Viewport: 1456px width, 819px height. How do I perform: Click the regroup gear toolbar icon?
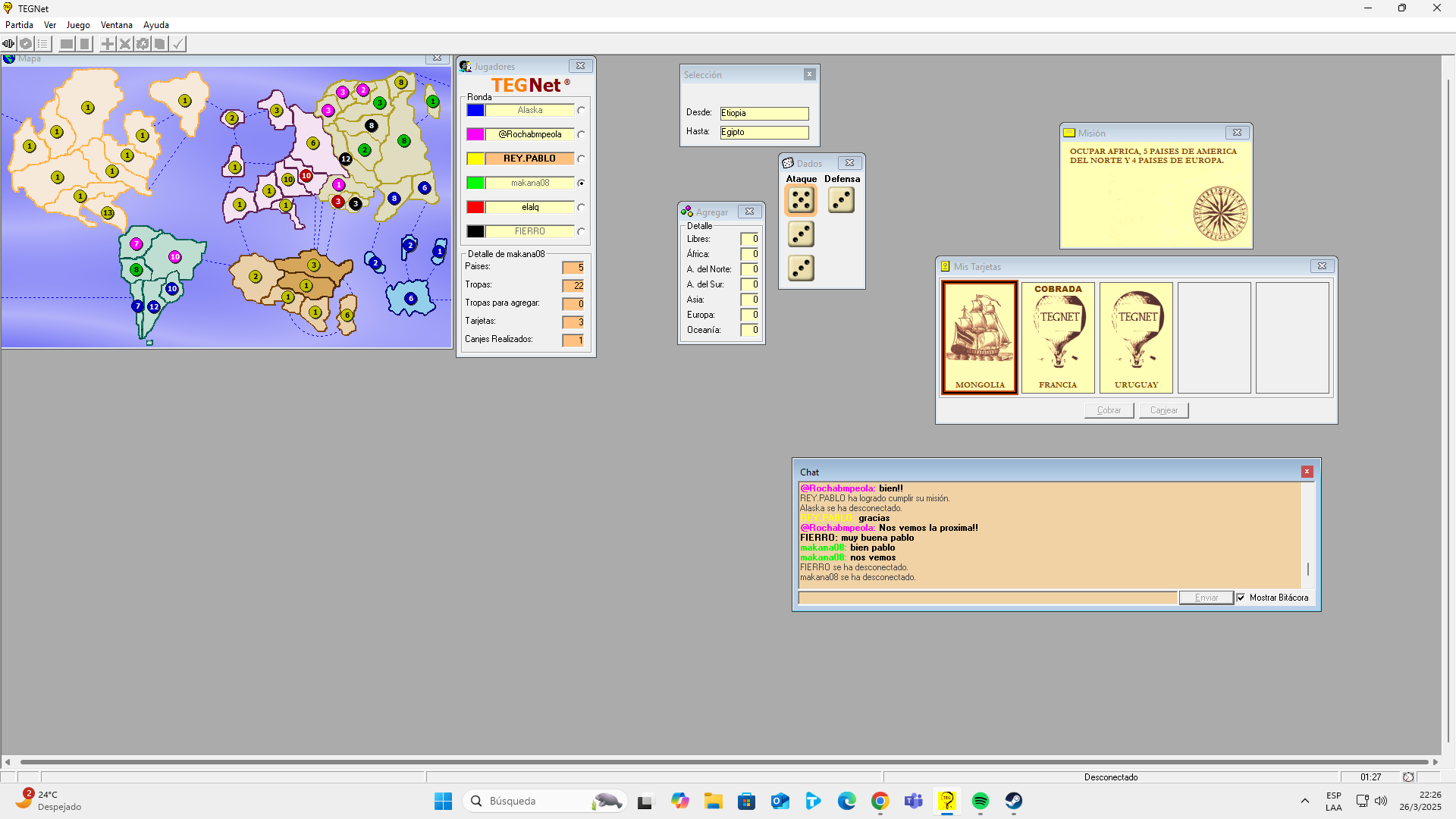(x=143, y=44)
